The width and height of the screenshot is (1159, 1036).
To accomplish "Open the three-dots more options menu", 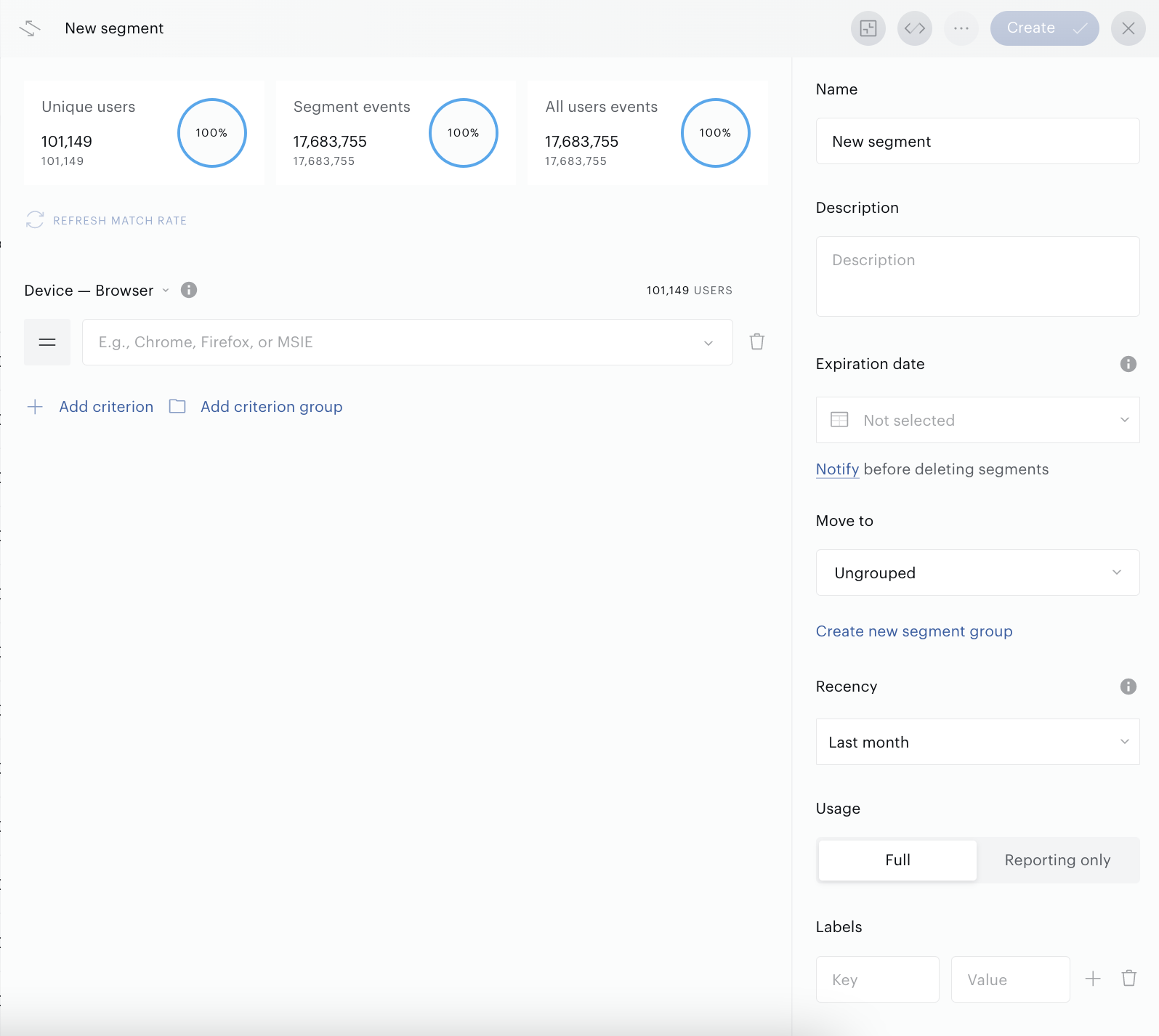I will [x=961, y=28].
